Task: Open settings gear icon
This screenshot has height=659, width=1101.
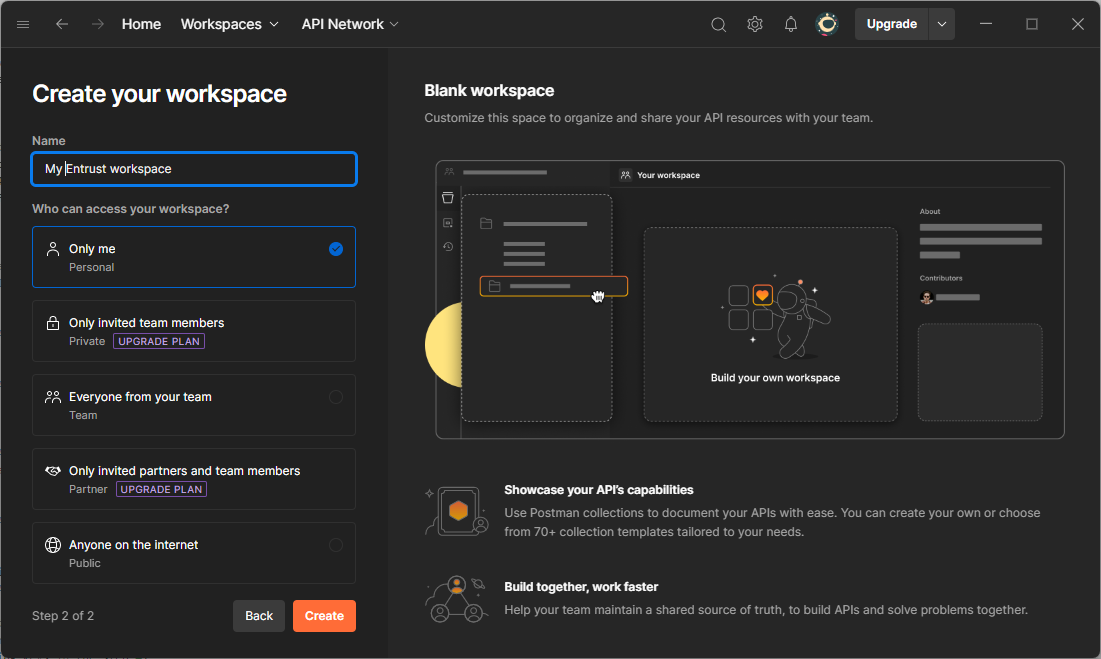Action: tap(755, 24)
